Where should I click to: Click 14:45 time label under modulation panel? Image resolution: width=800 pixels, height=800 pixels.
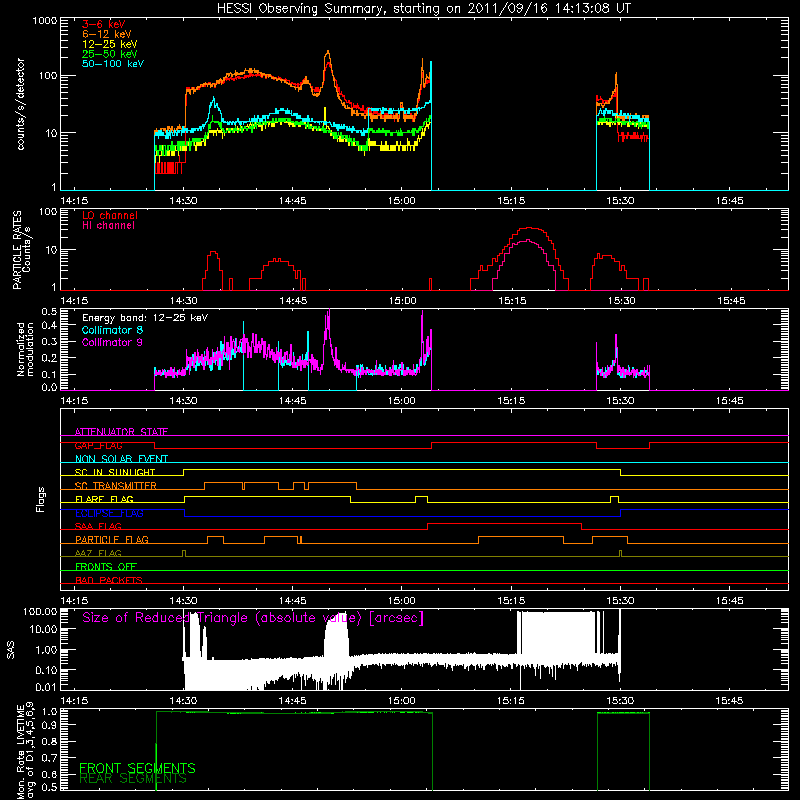pos(293,401)
